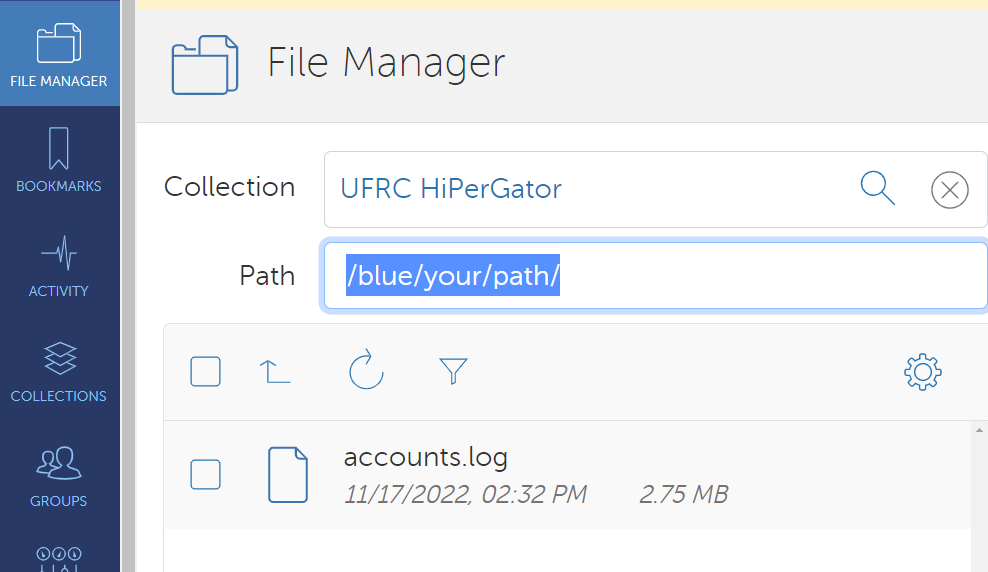This screenshot has height=572, width=988.
Task: Open Bookmarks in the sidebar
Action: click(59, 159)
